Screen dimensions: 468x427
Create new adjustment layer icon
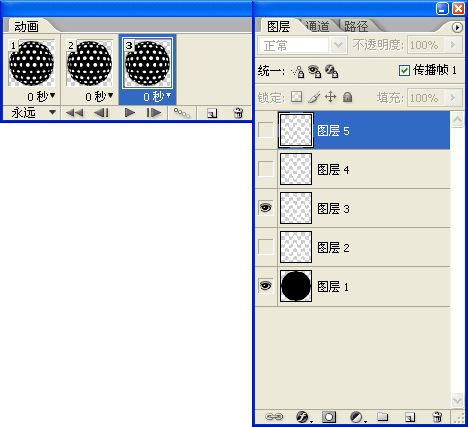[x=357, y=417]
